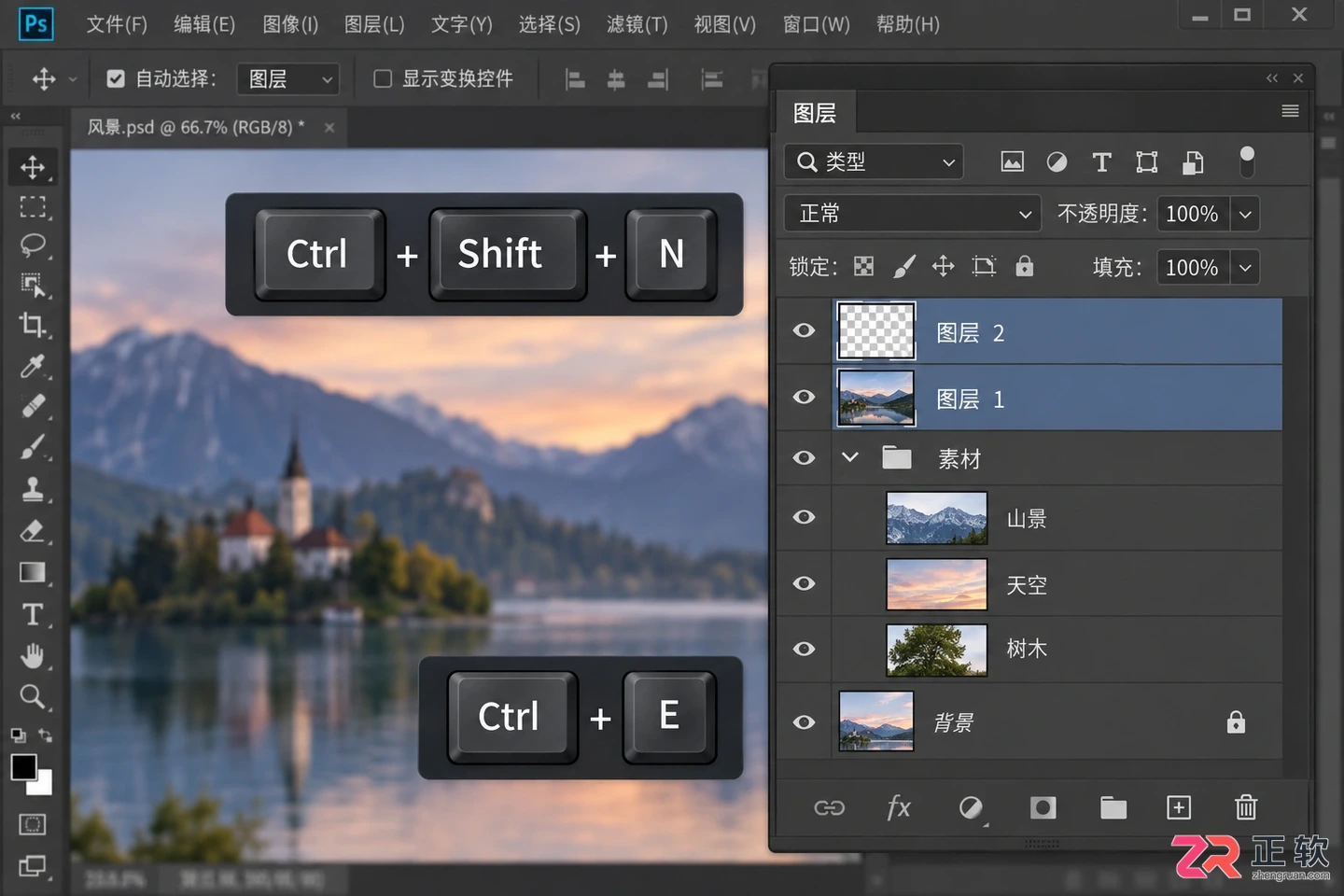
Task: Select the Clone Stamp tool
Action: [33, 488]
